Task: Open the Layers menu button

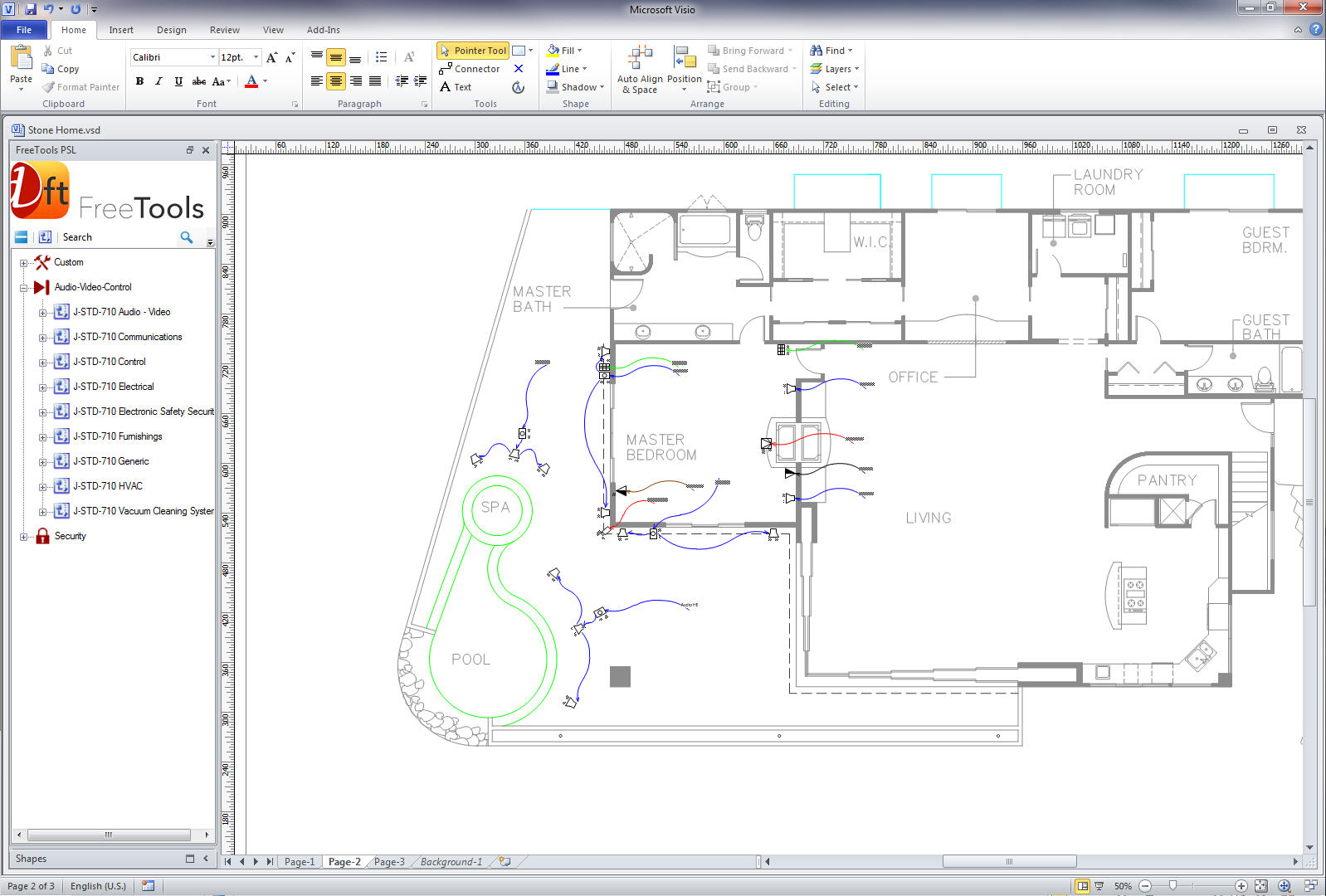Action: (835, 69)
